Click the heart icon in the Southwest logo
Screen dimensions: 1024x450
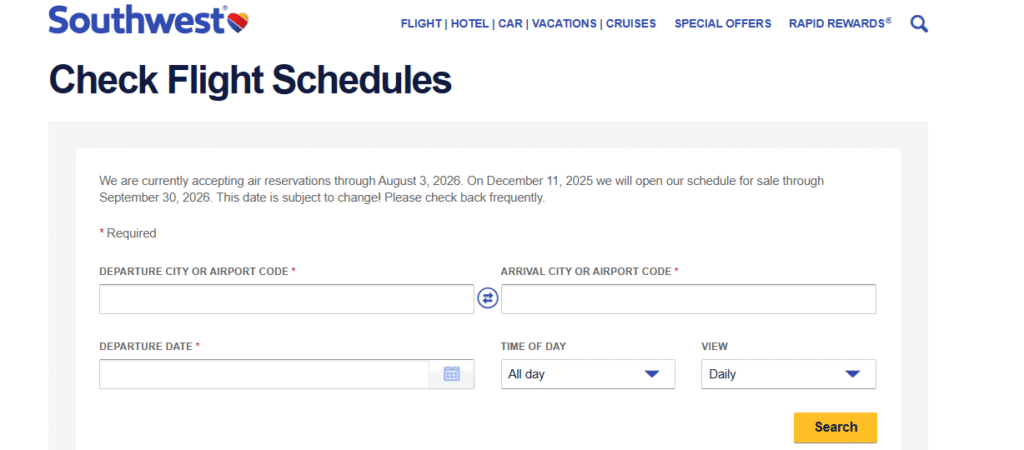(x=238, y=19)
